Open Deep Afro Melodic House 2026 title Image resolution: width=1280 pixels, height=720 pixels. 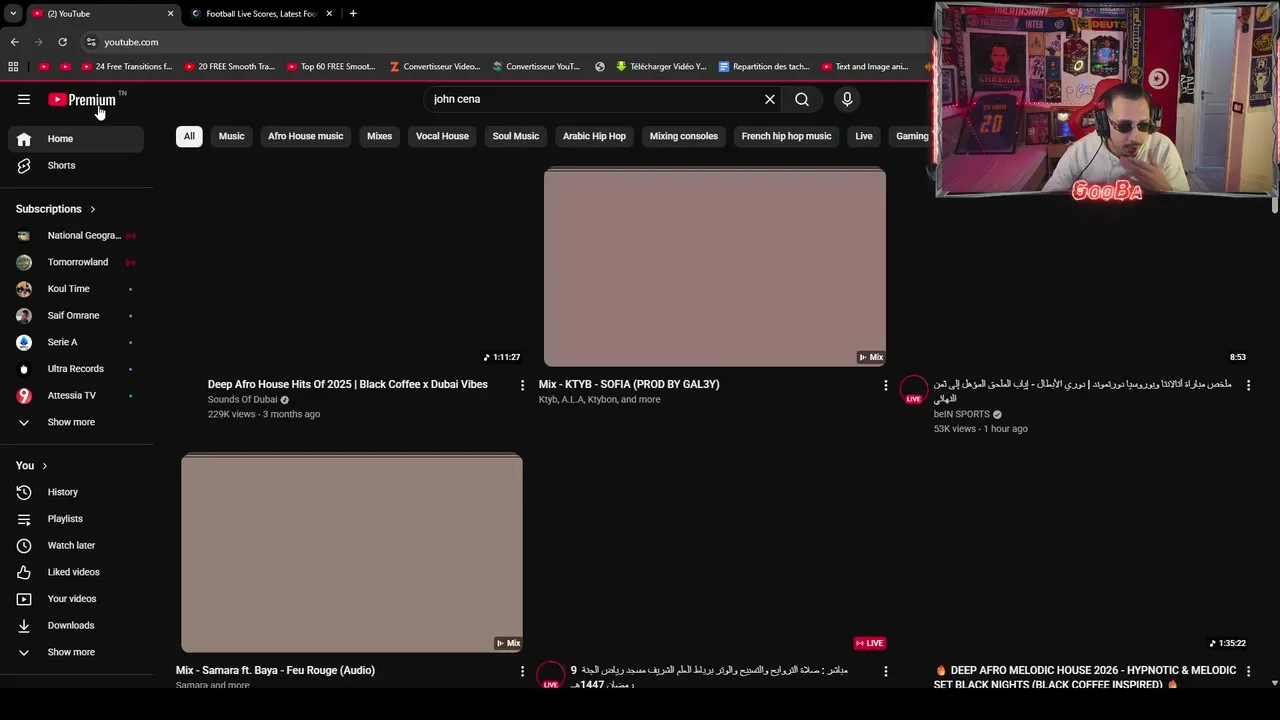click(x=1085, y=677)
